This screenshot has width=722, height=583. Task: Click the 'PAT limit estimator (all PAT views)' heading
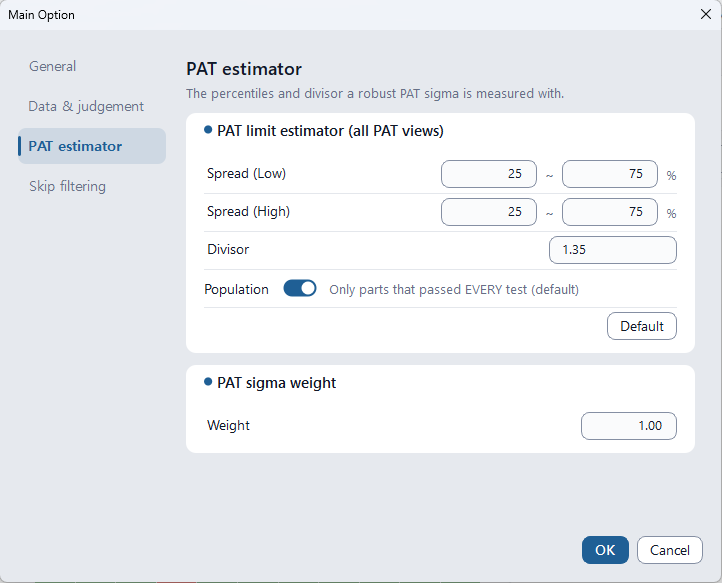click(330, 131)
